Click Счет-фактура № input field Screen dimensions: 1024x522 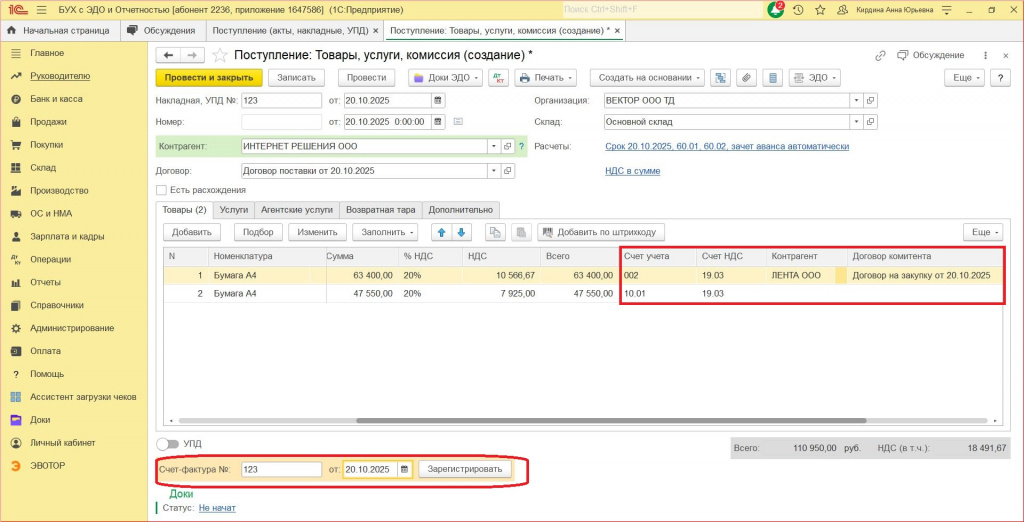281,469
